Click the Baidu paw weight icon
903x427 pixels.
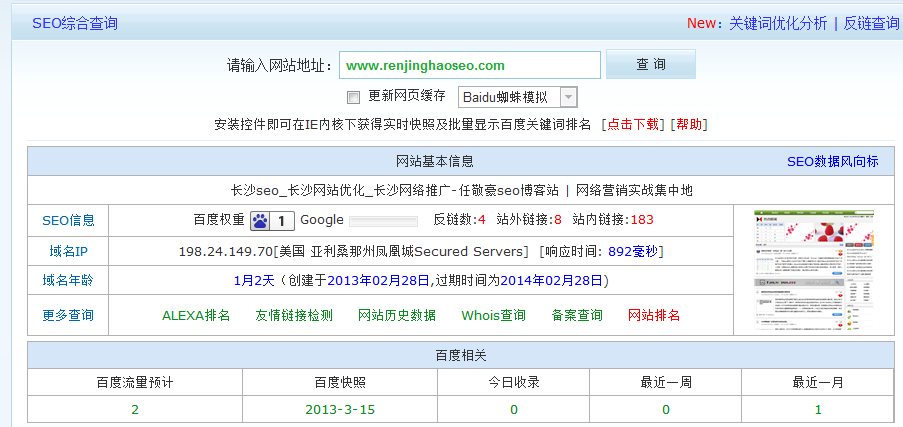272,221
